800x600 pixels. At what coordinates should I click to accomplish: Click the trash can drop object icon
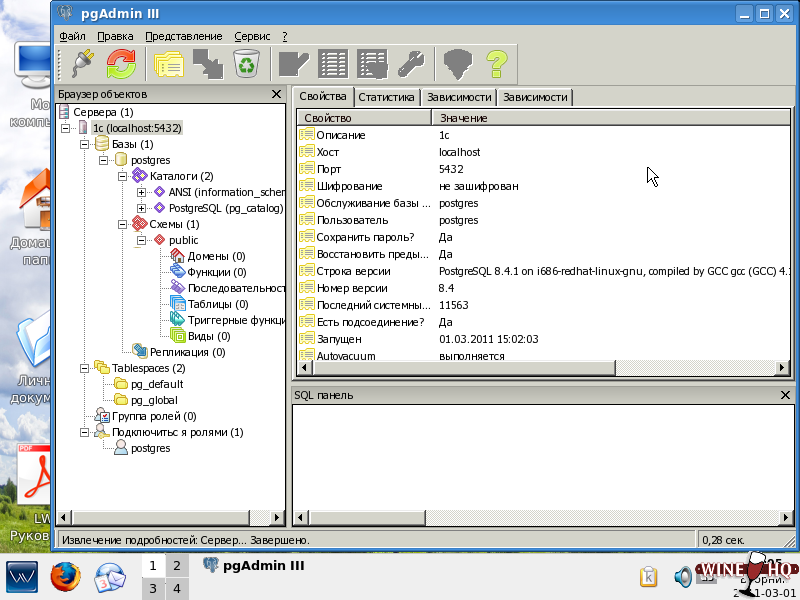tap(246, 65)
